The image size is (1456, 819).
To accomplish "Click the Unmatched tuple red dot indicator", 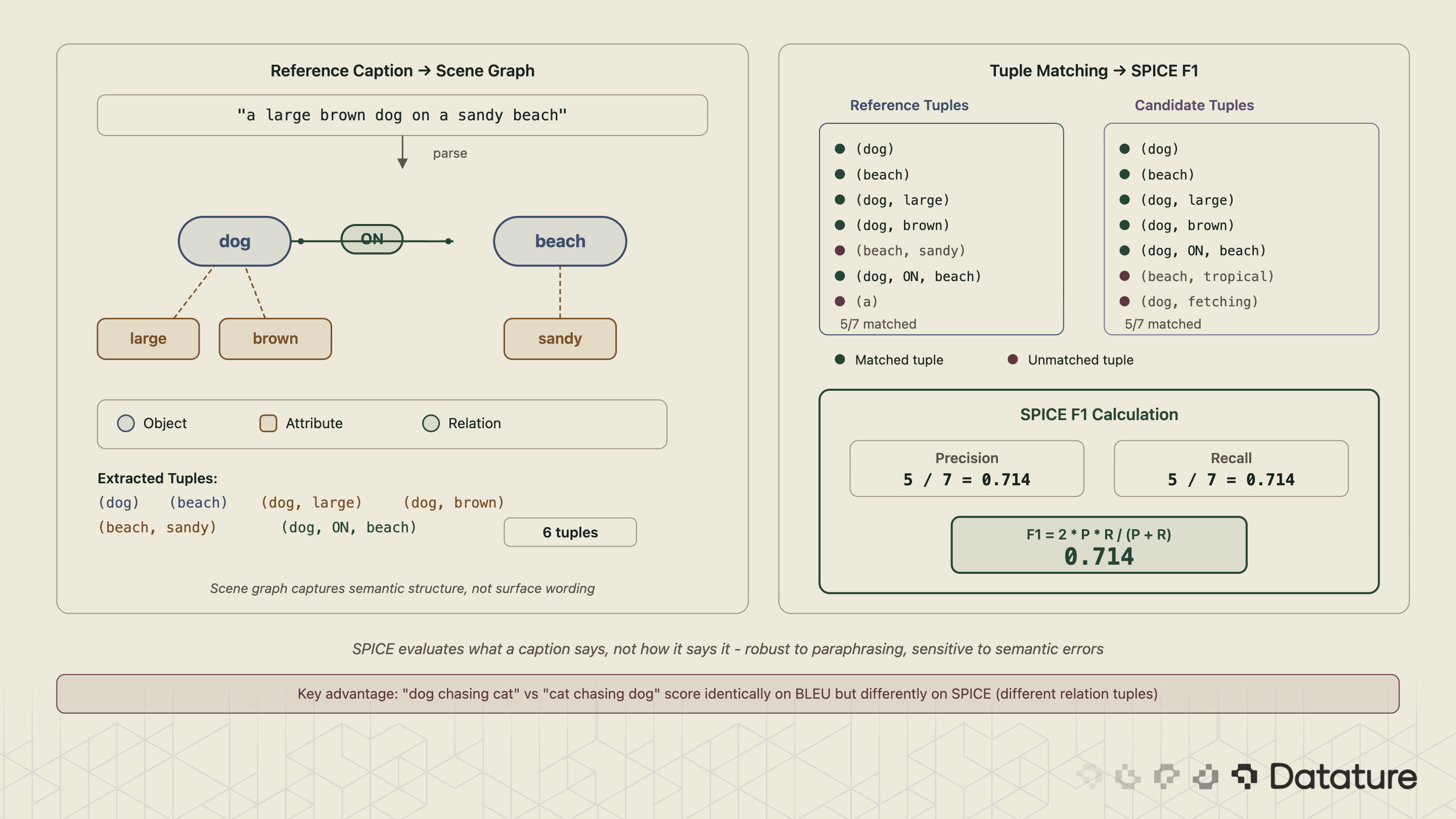I will (1012, 359).
